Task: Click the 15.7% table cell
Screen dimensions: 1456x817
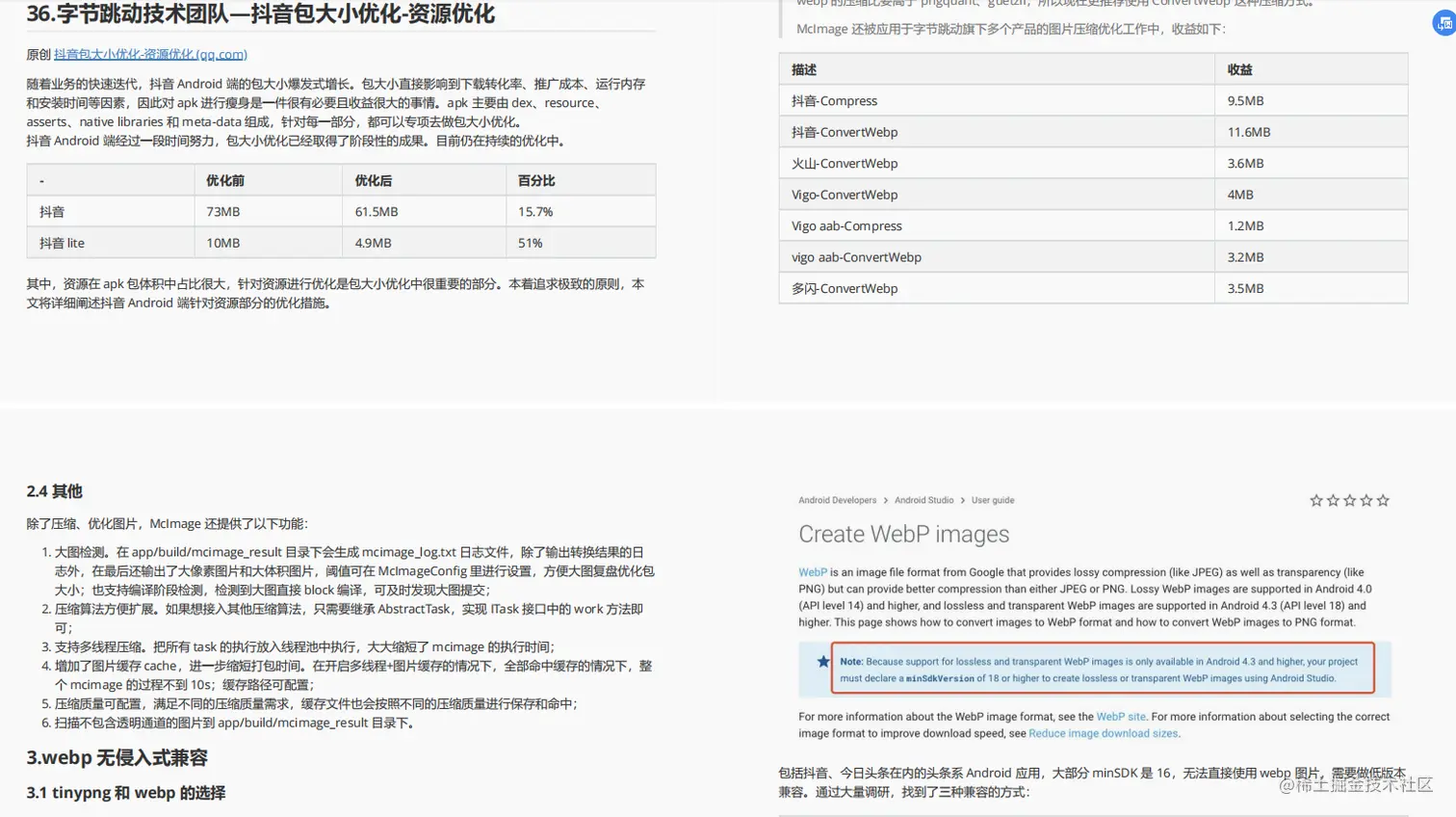Action: coord(581,212)
